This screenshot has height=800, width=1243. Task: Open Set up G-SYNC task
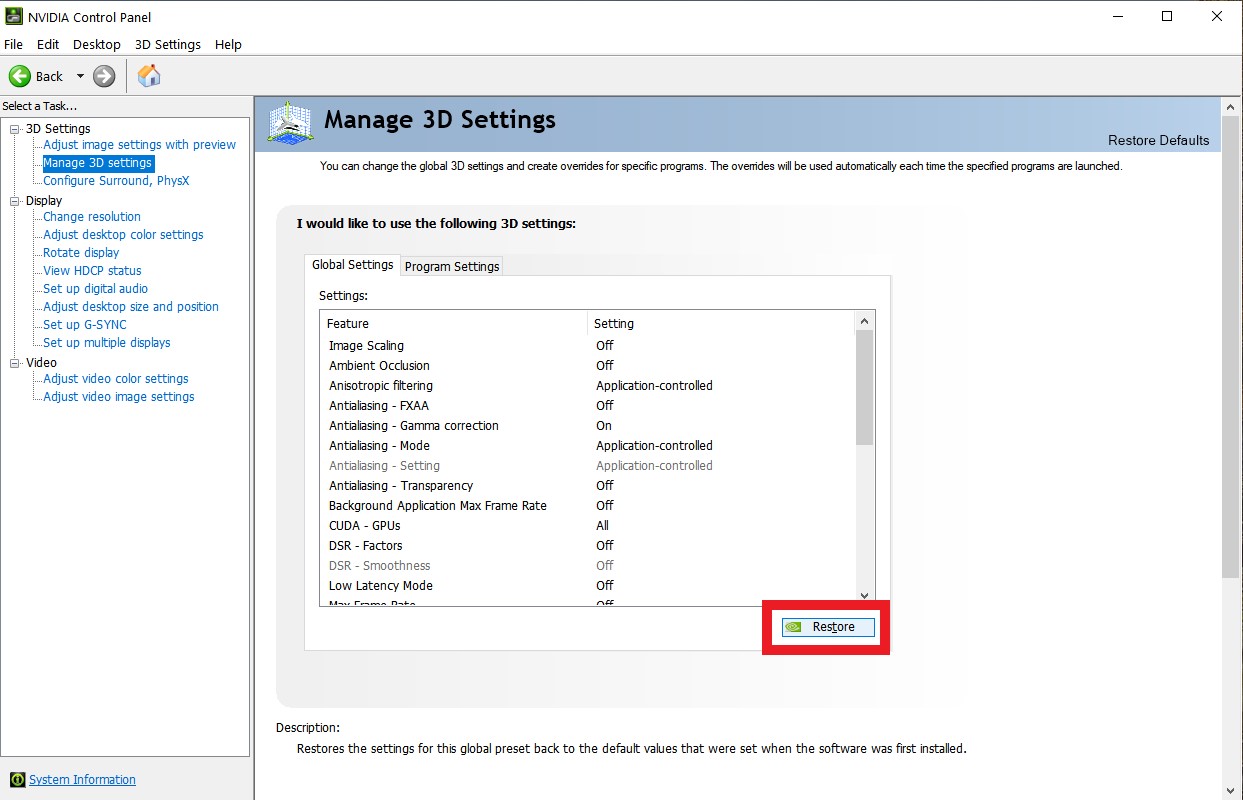tap(85, 325)
